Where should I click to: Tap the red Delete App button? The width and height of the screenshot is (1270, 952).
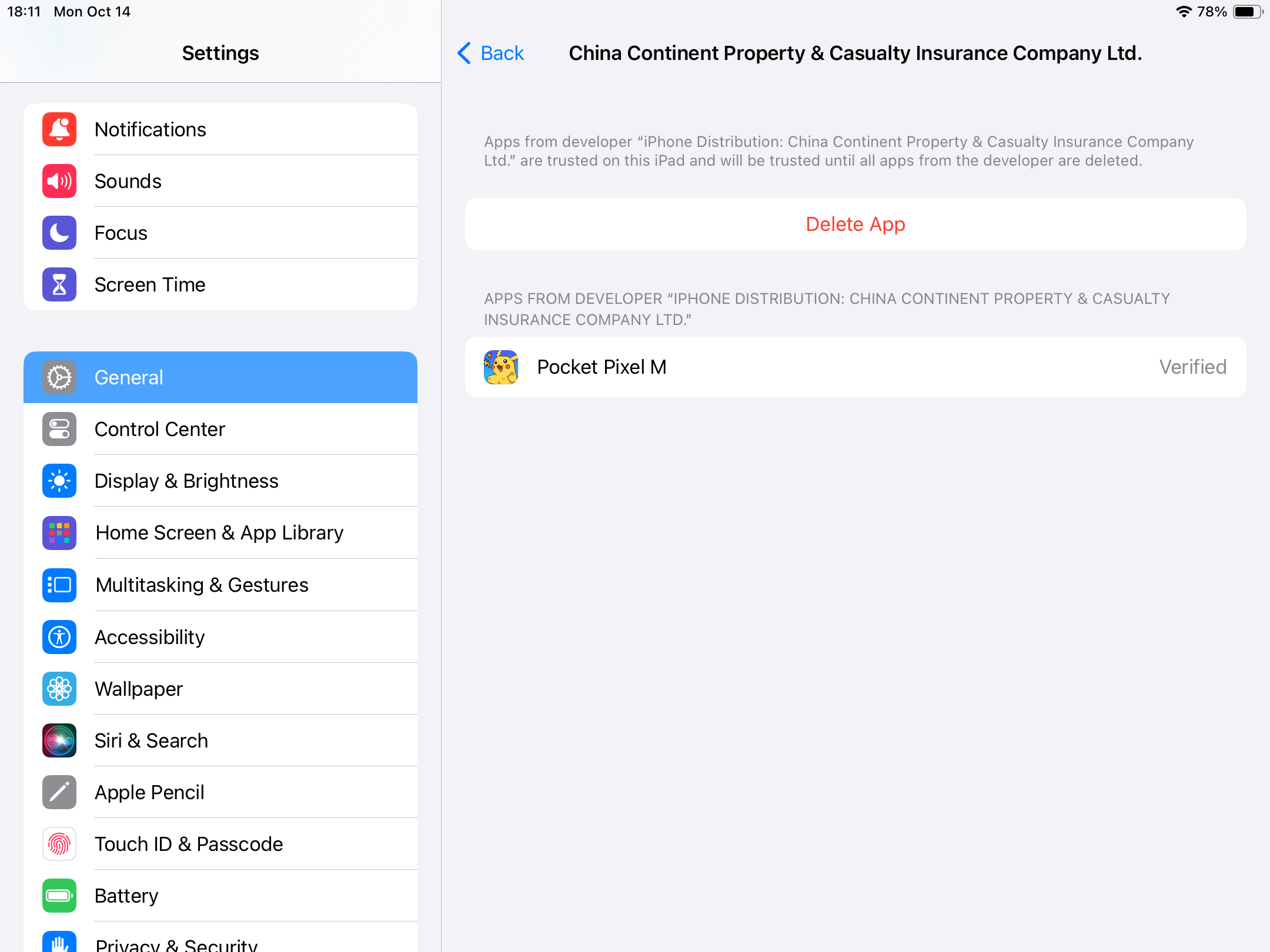click(x=855, y=224)
